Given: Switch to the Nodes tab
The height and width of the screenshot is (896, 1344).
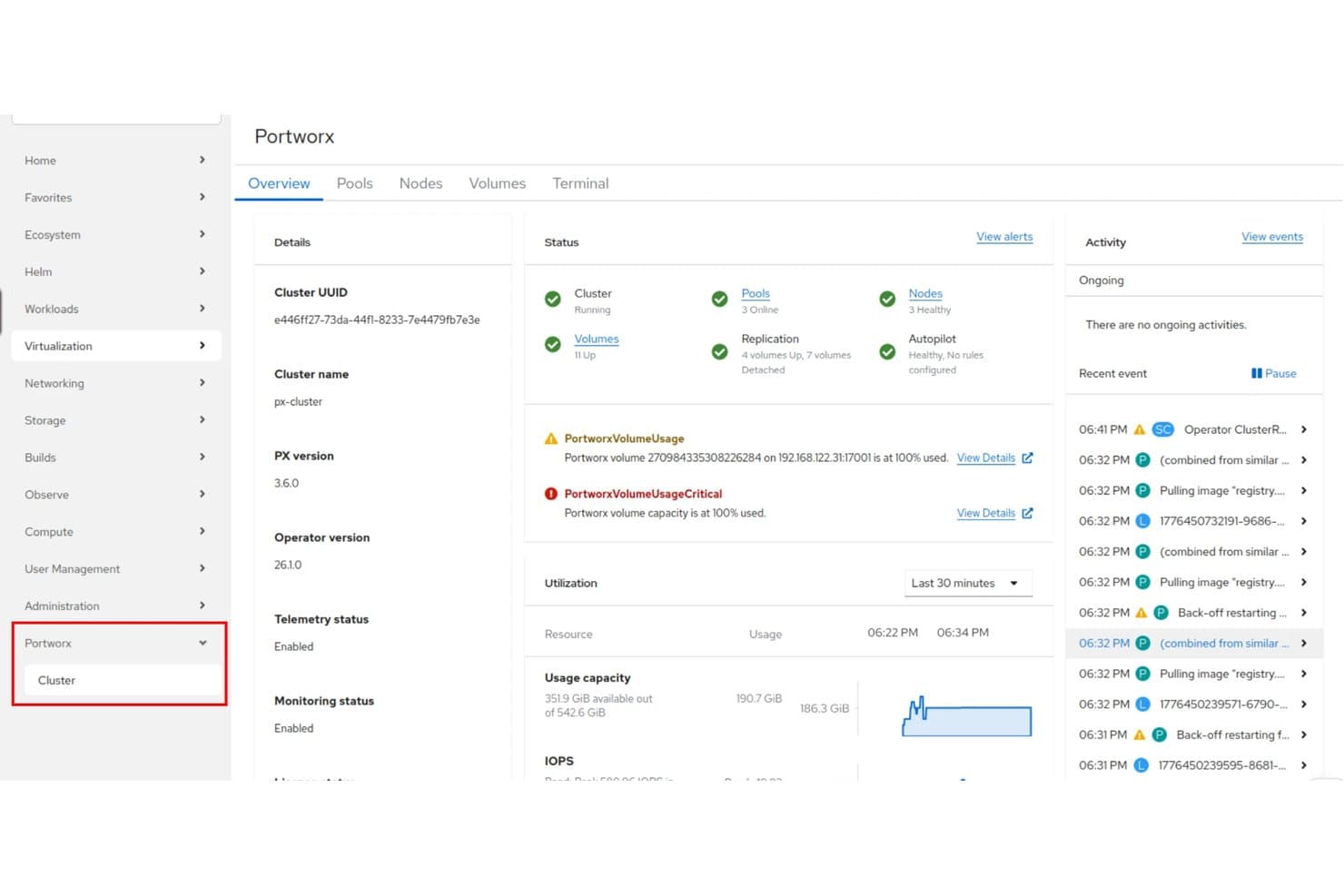Looking at the screenshot, I should (420, 183).
